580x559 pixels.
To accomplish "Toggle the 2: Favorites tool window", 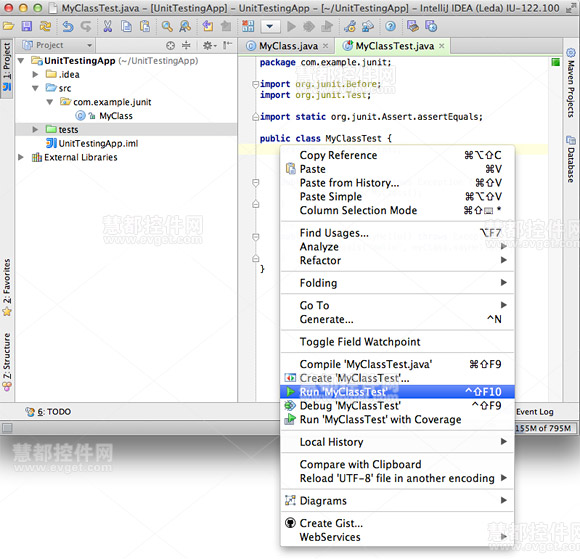I will (x=7, y=287).
